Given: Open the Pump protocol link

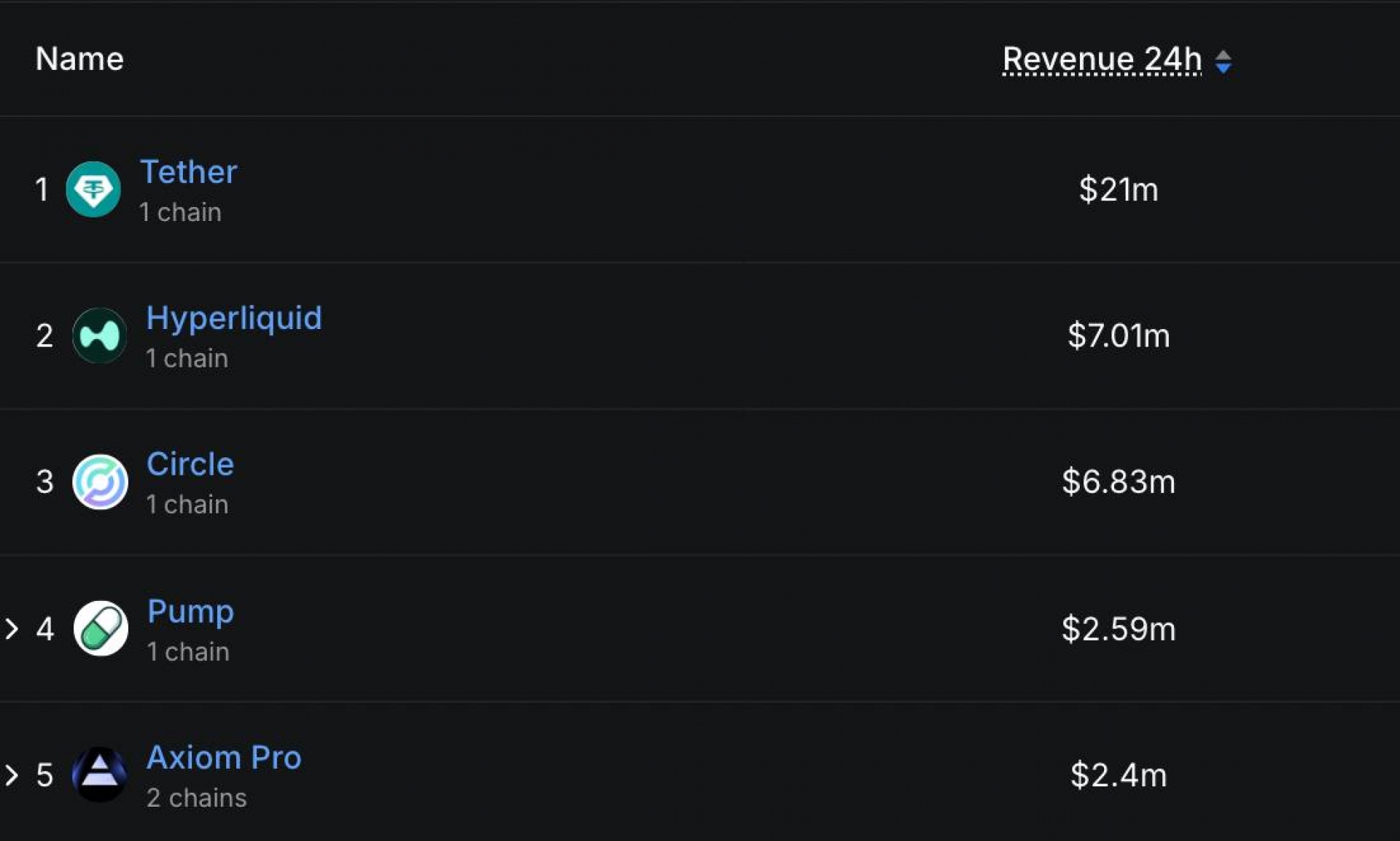Looking at the screenshot, I should (x=190, y=611).
